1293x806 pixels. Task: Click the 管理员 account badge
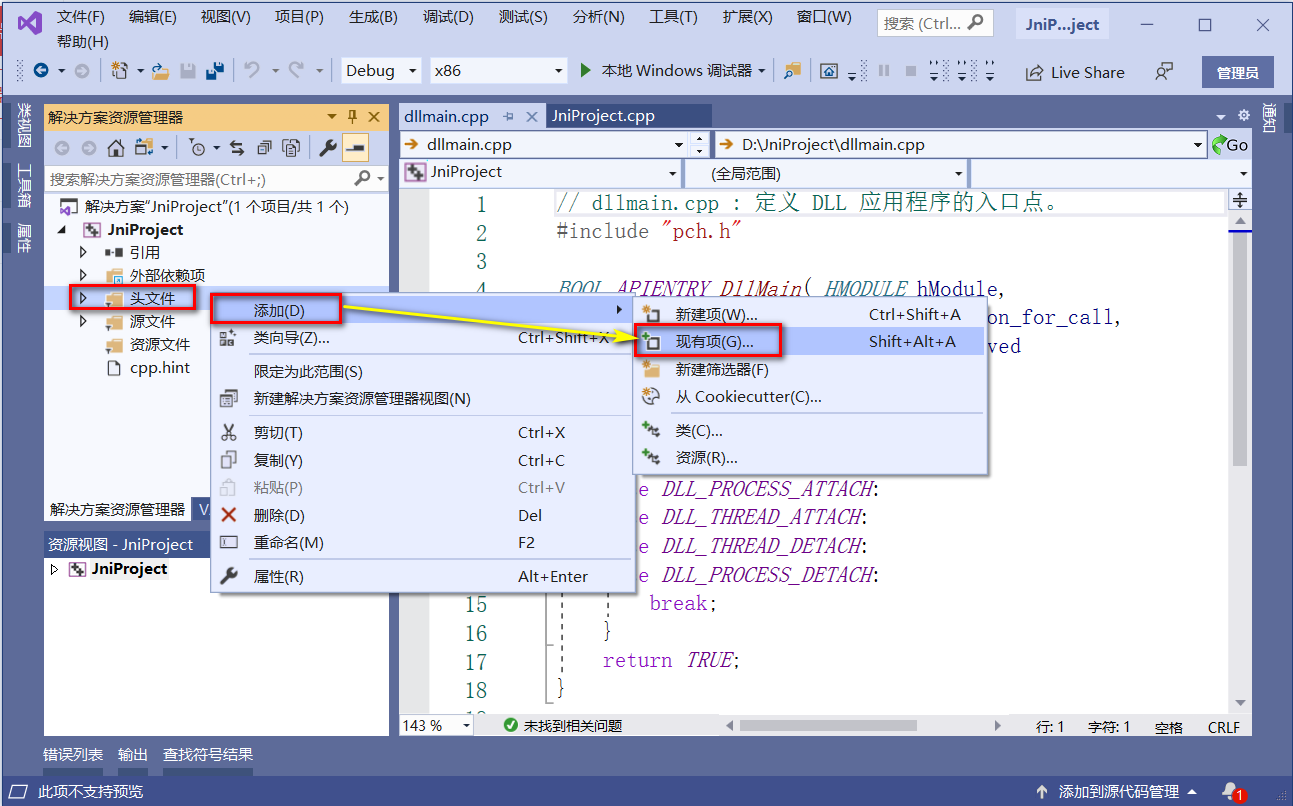tap(1237, 72)
